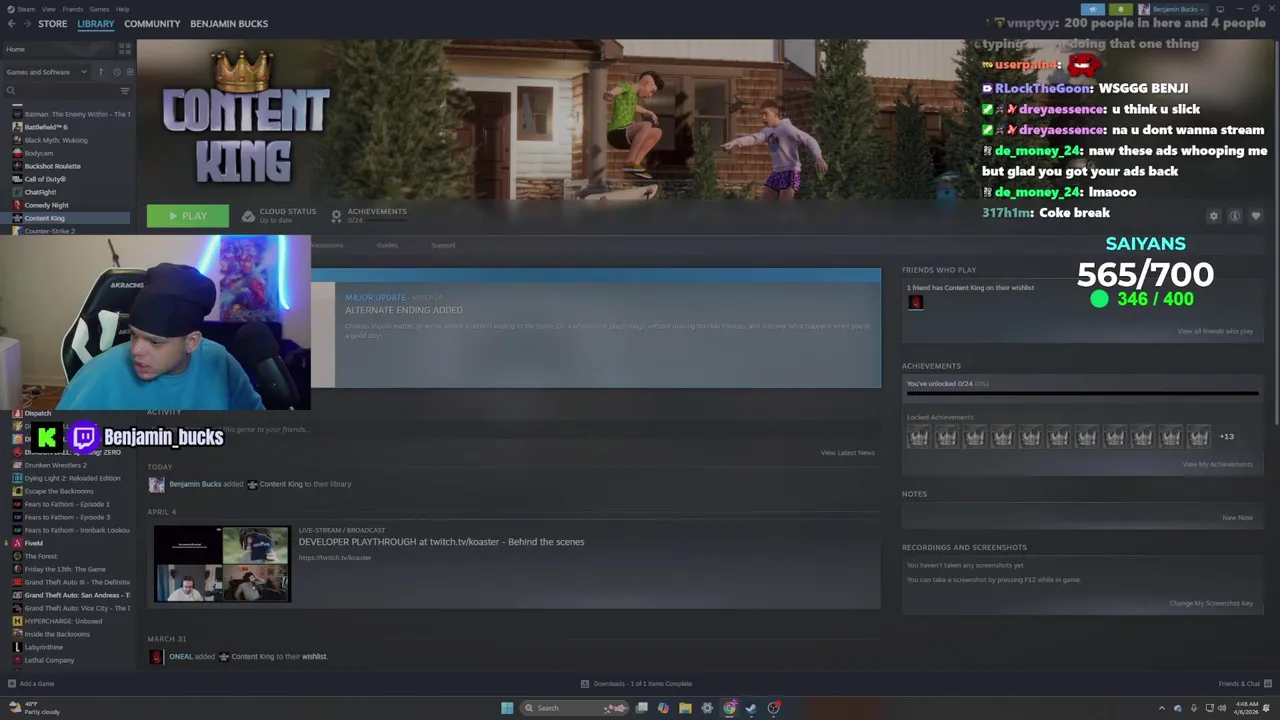Select ChatFight! in the game list

[x=40, y=192]
